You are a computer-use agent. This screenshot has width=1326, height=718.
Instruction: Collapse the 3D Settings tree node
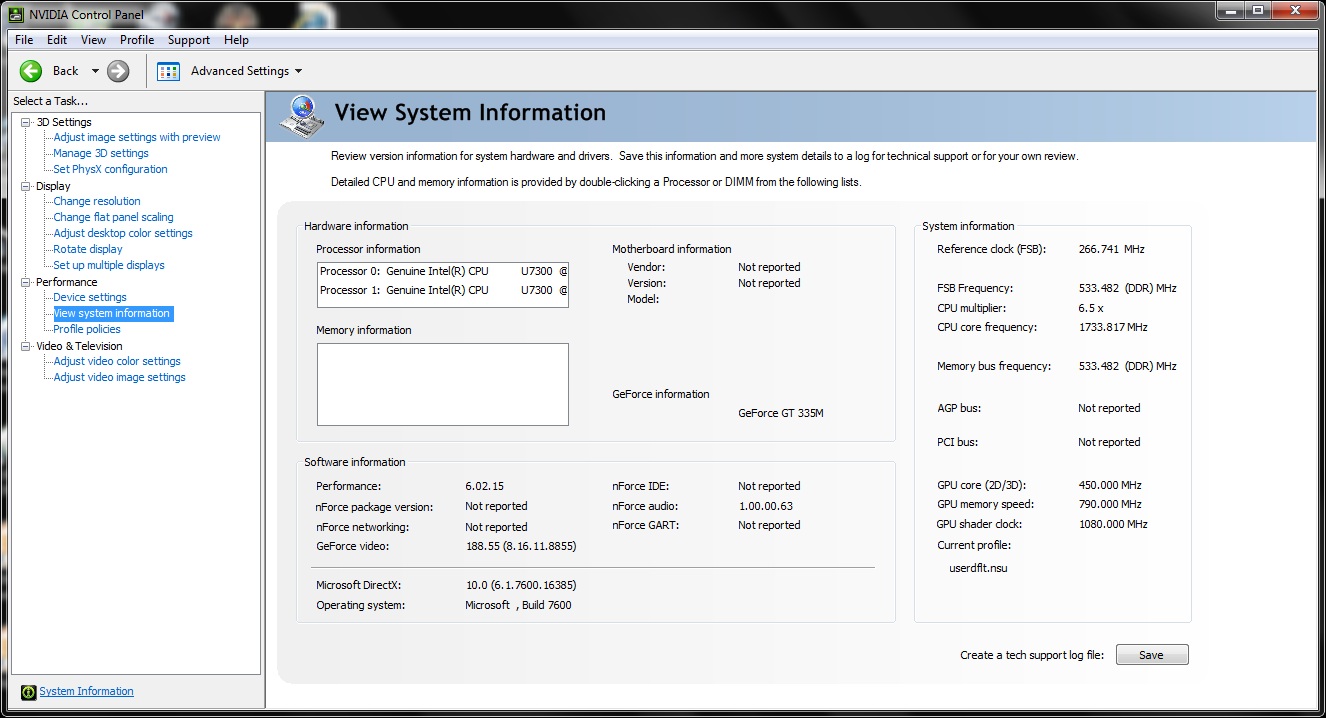coord(26,122)
